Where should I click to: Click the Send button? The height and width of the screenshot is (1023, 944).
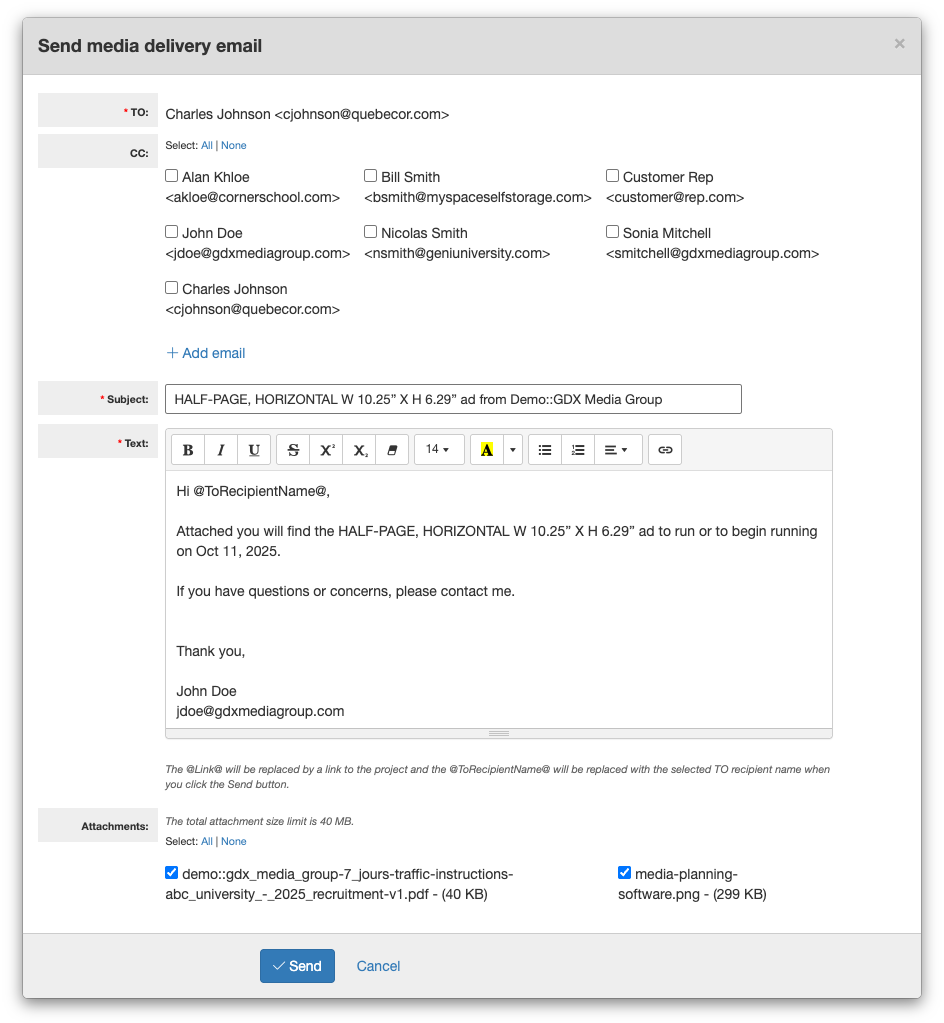pyautogui.click(x=297, y=966)
